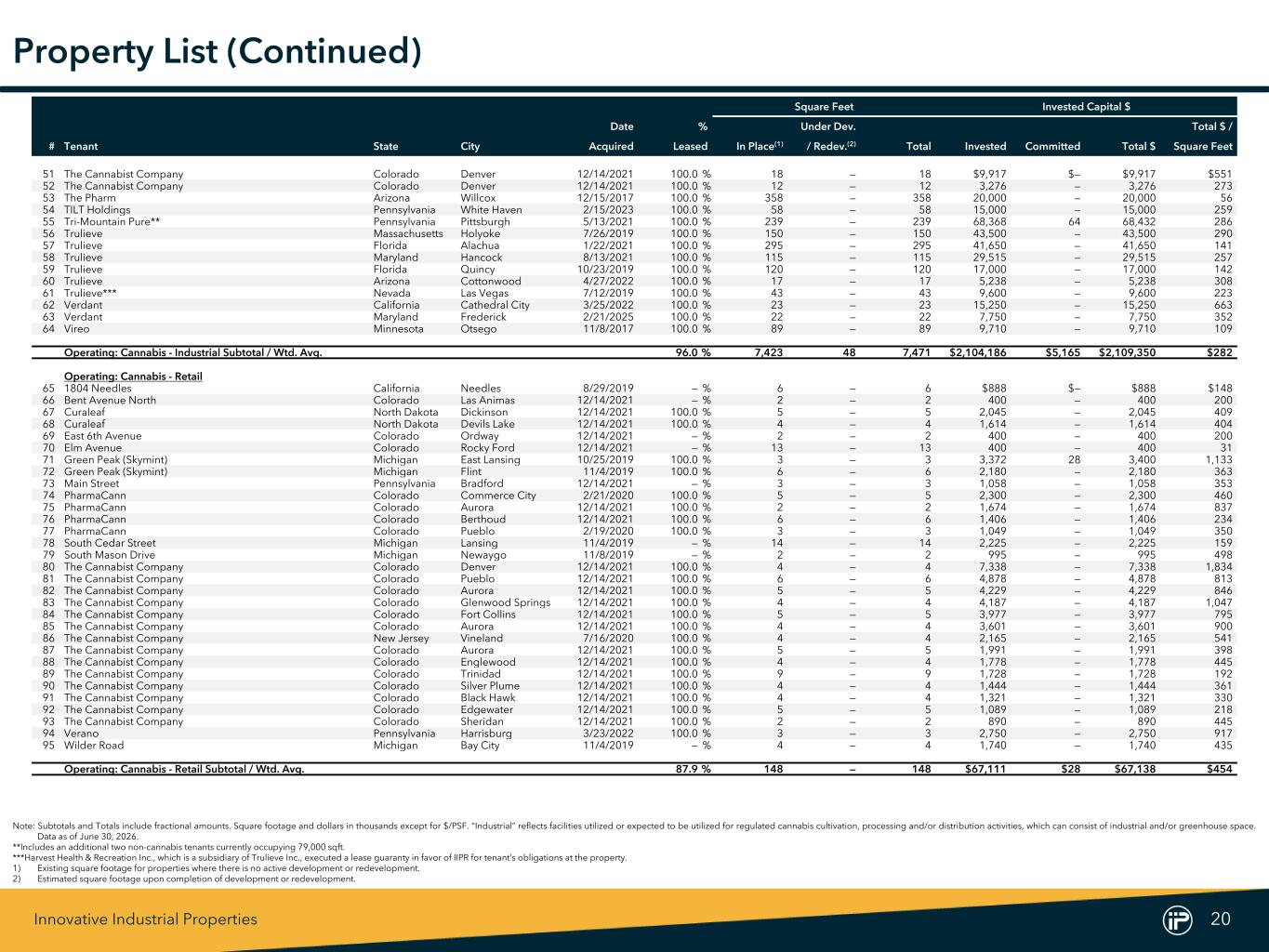
Task: Click the "South Cedar Street" tenant name
Action: click(x=110, y=543)
